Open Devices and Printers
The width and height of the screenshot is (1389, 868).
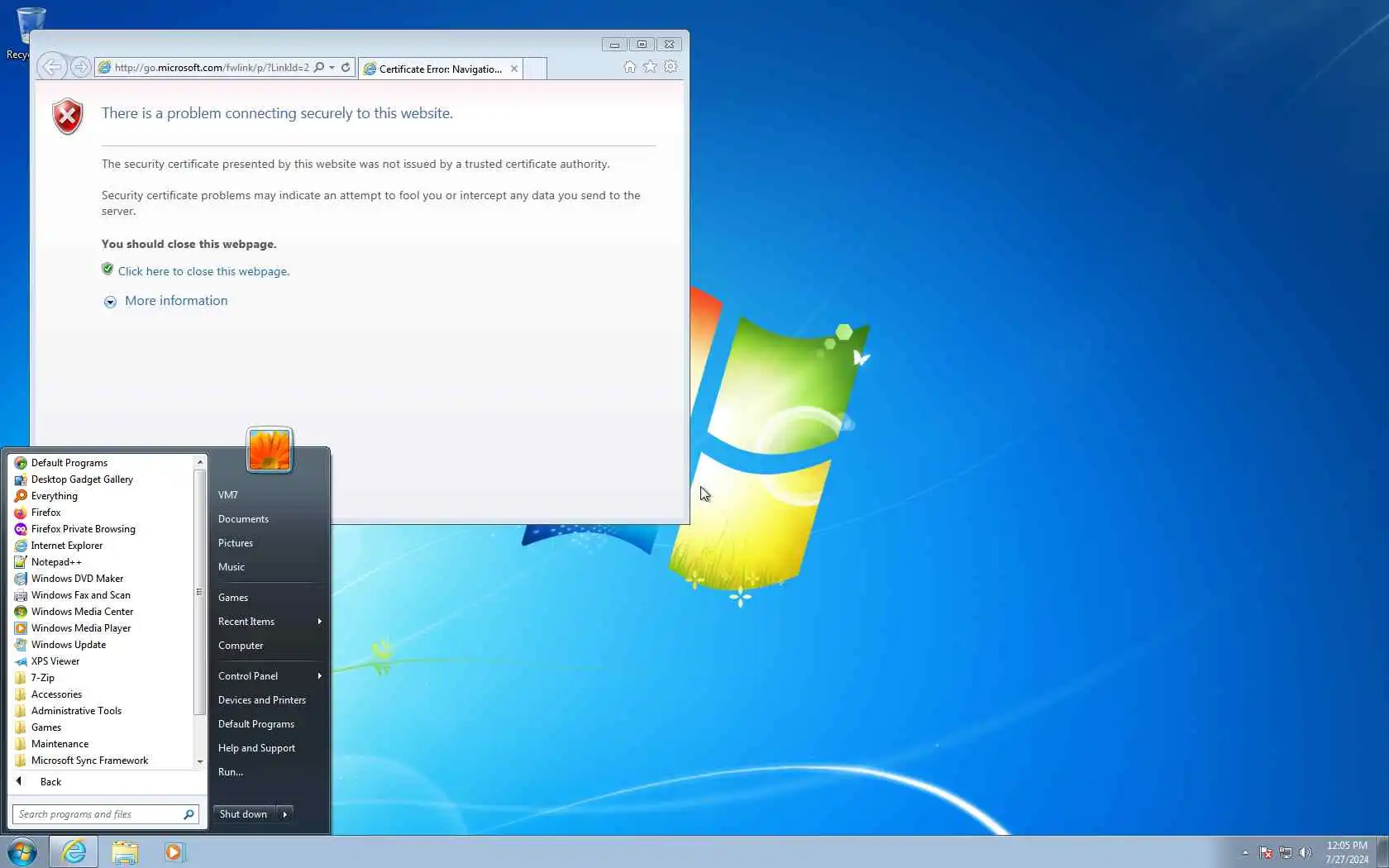tap(268, 700)
